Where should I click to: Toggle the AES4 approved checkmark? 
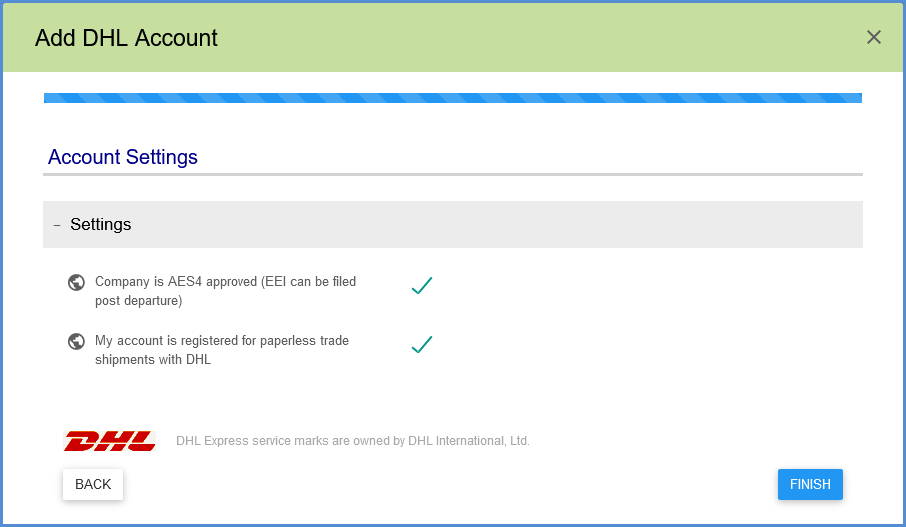point(422,285)
